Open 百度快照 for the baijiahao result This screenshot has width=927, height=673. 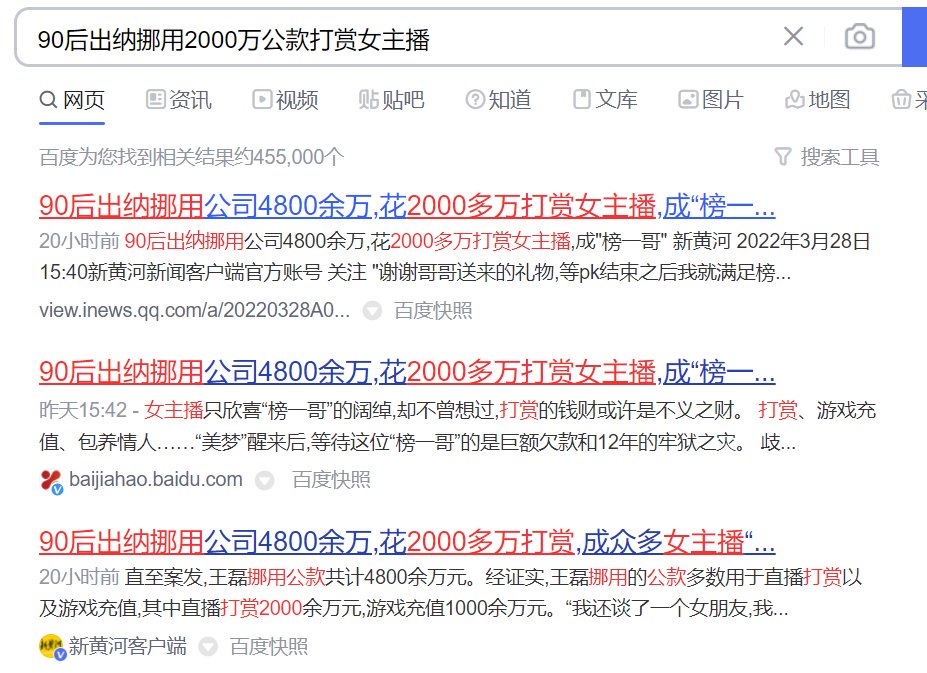(331, 480)
